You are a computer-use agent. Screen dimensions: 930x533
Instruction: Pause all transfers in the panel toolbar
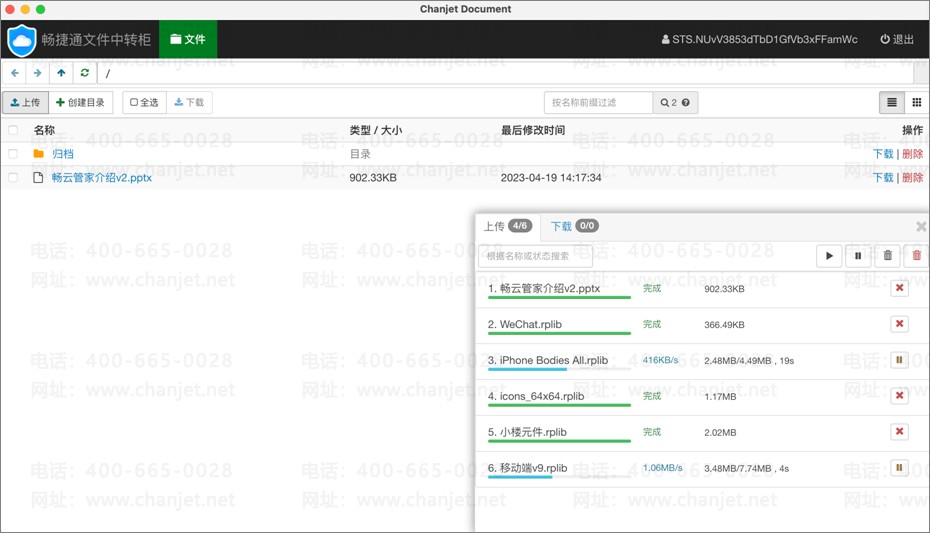858,256
